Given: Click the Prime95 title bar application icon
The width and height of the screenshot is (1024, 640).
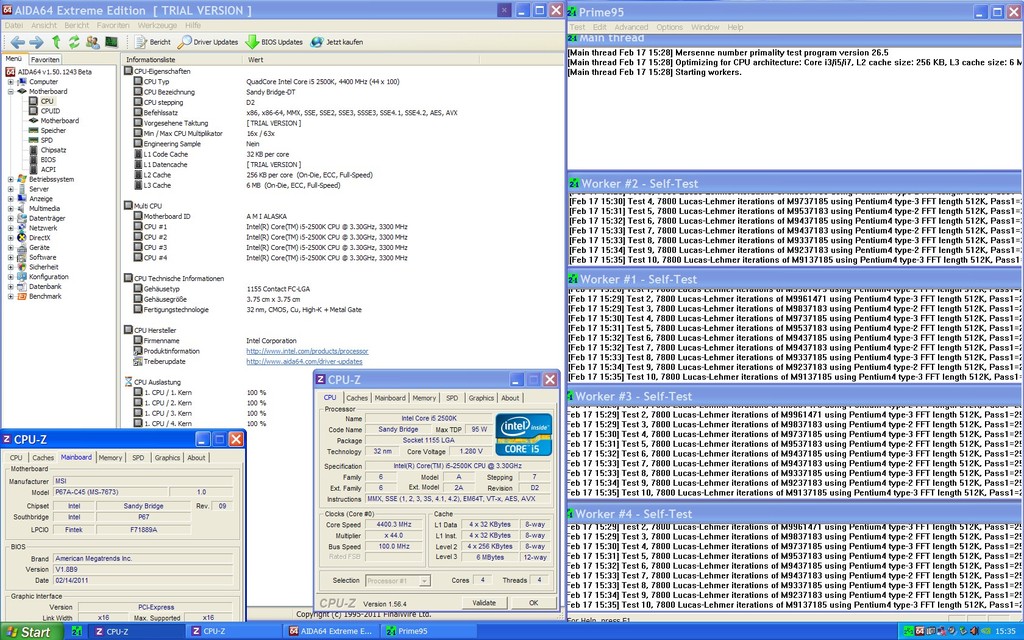Looking at the screenshot, I should (572, 12).
